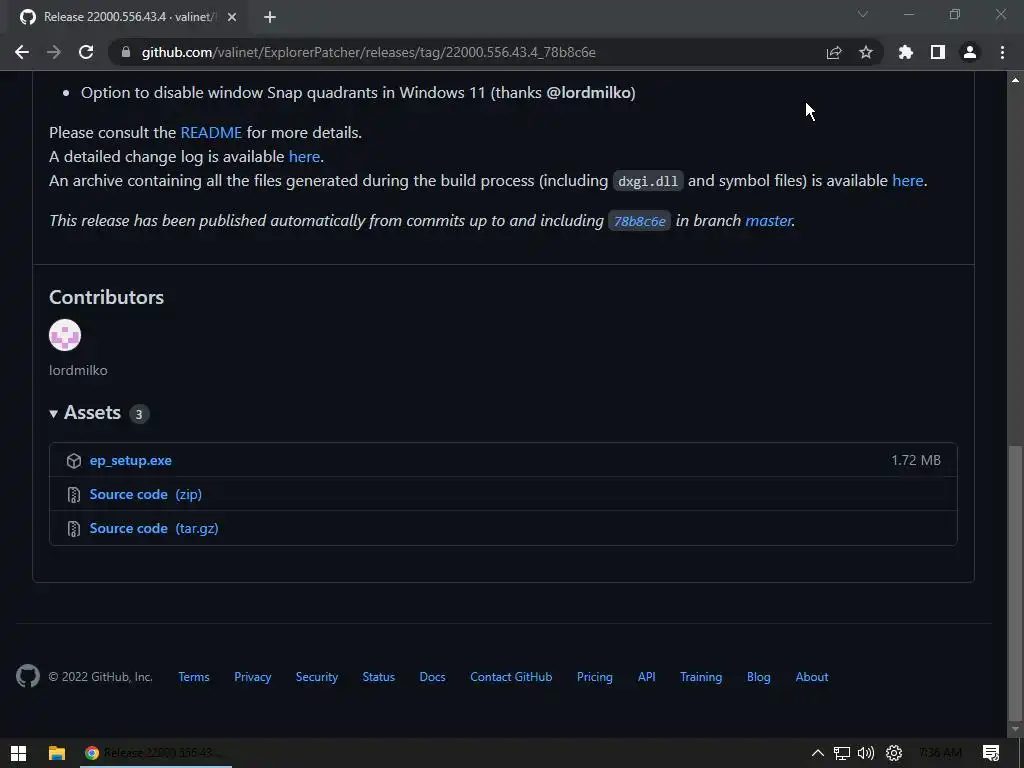1024x768 pixels.
Task: Click the scrollbar up arrow
Action: click(1015, 80)
